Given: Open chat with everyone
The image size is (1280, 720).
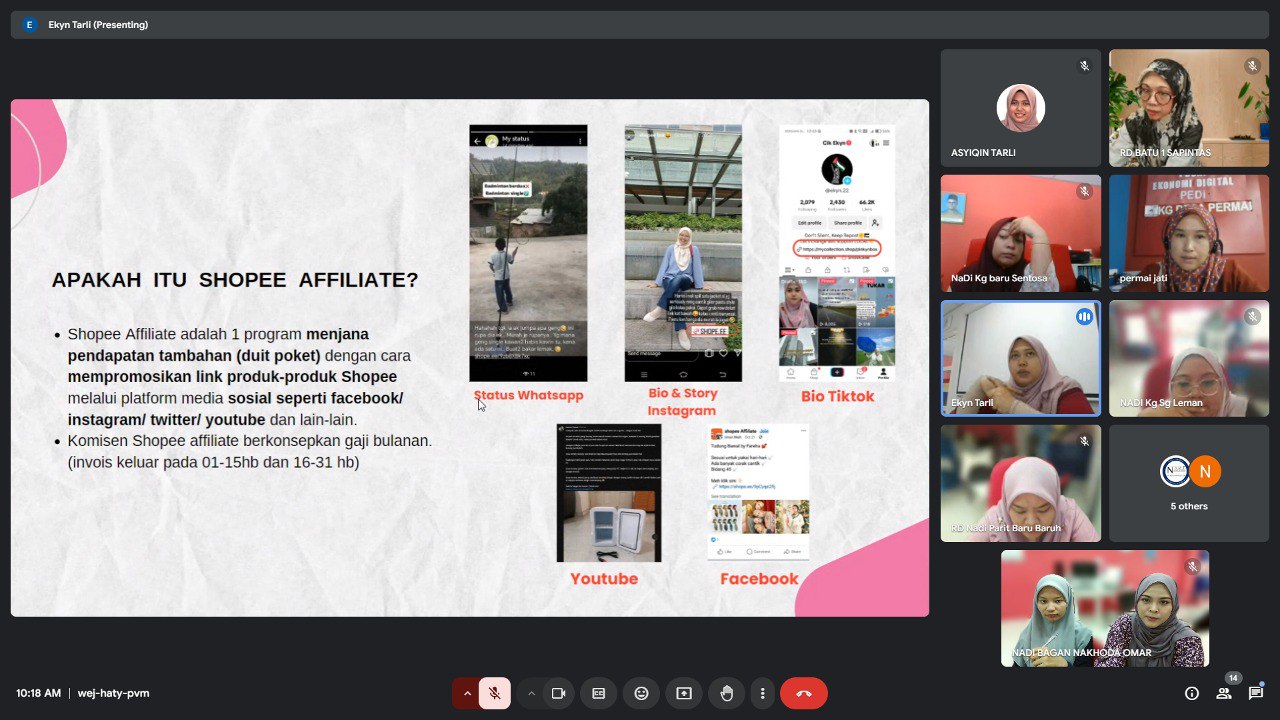Looking at the screenshot, I should (1256, 693).
